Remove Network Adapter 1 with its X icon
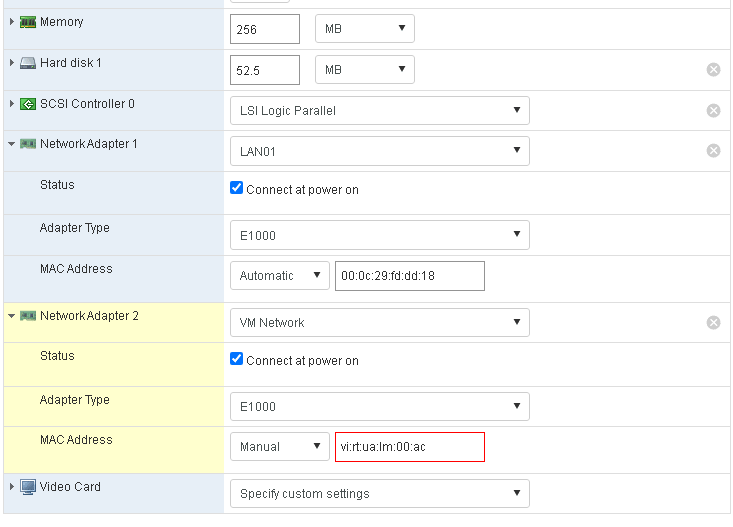 point(713,151)
